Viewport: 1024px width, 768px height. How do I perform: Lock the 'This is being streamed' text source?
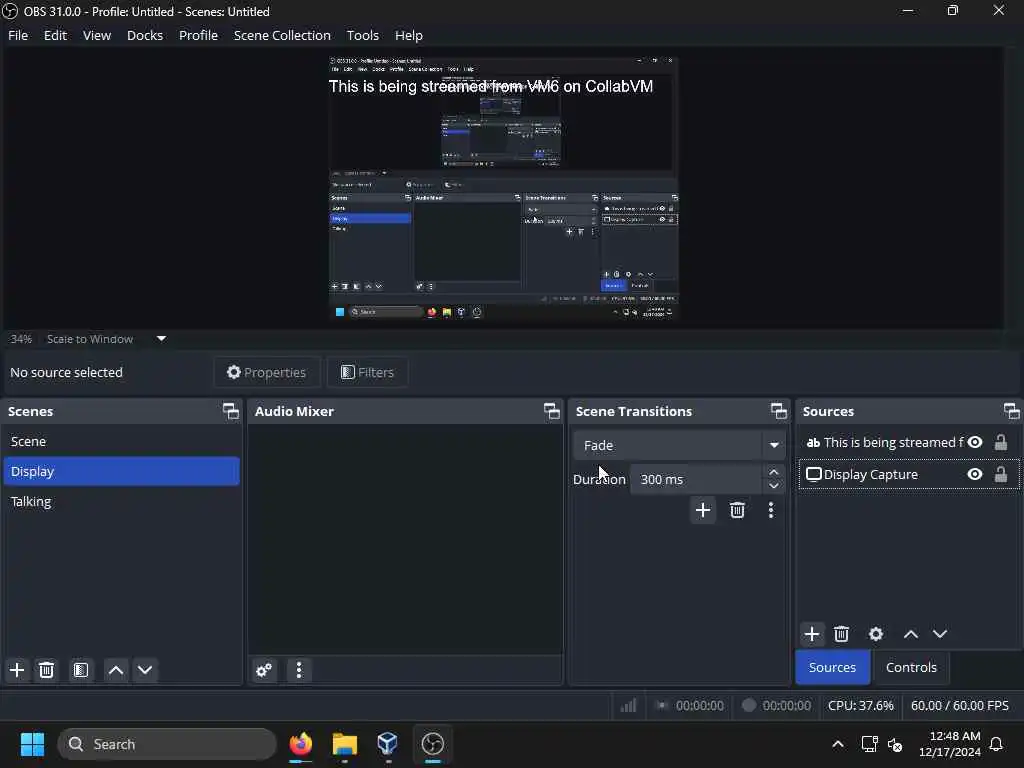pyautogui.click(x=1001, y=443)
